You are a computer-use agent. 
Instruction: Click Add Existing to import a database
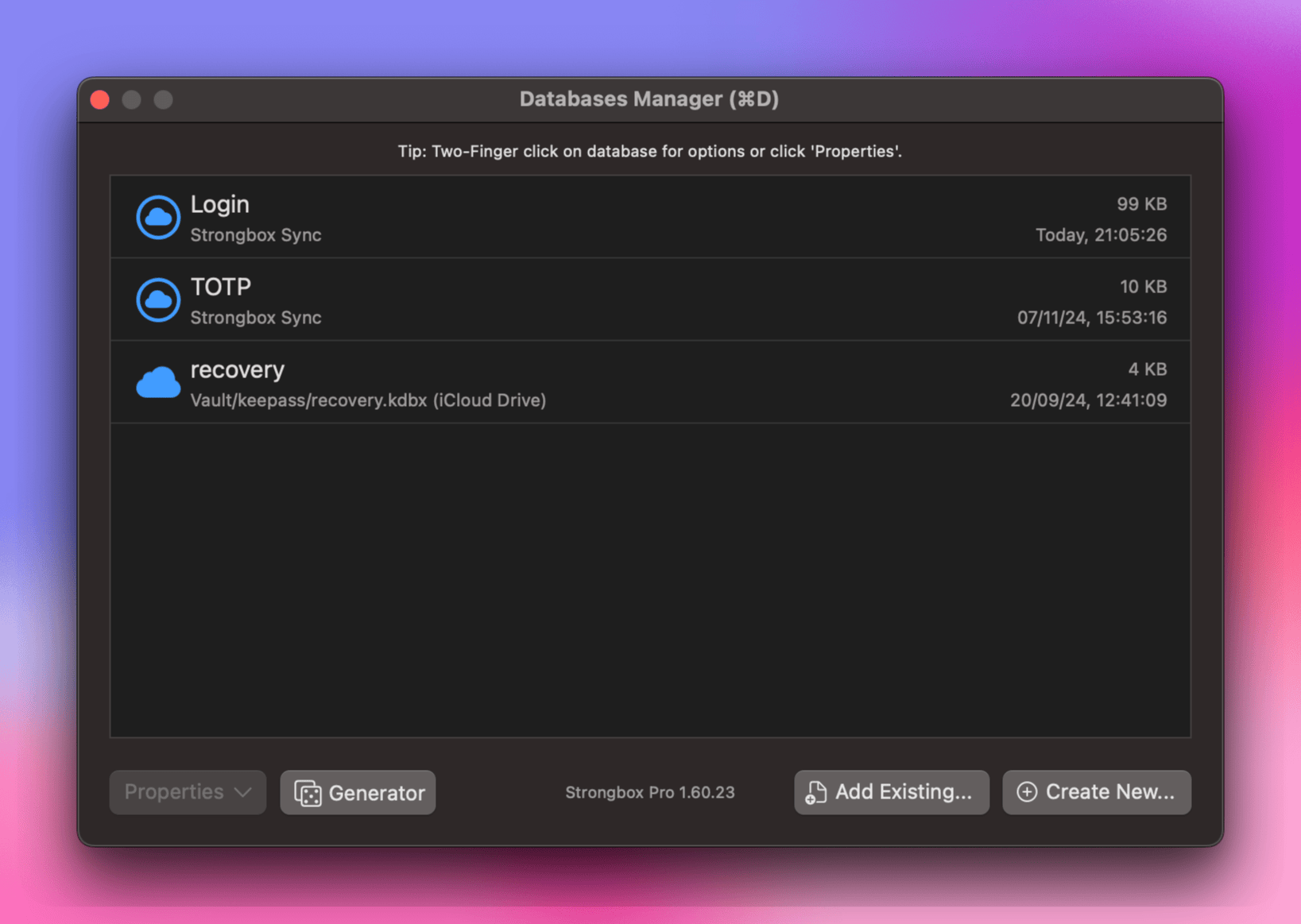coord(891,792)
